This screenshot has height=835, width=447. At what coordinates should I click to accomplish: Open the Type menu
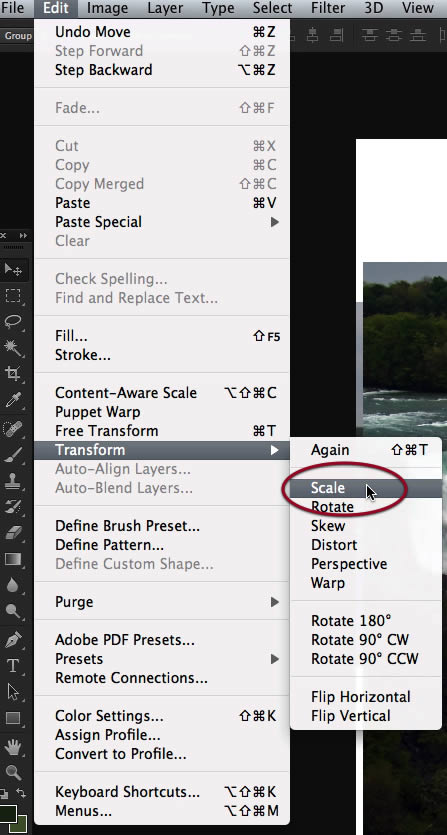click(218, 8)
